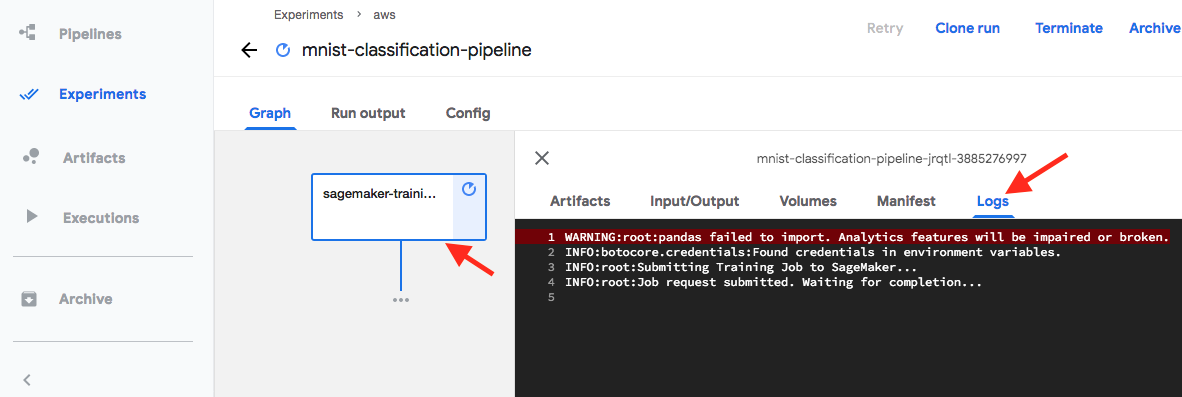The width and height of the screenshot is (1182, 397).
Task: Click the Archive box icon in sidebar
Action: [29, 299]
